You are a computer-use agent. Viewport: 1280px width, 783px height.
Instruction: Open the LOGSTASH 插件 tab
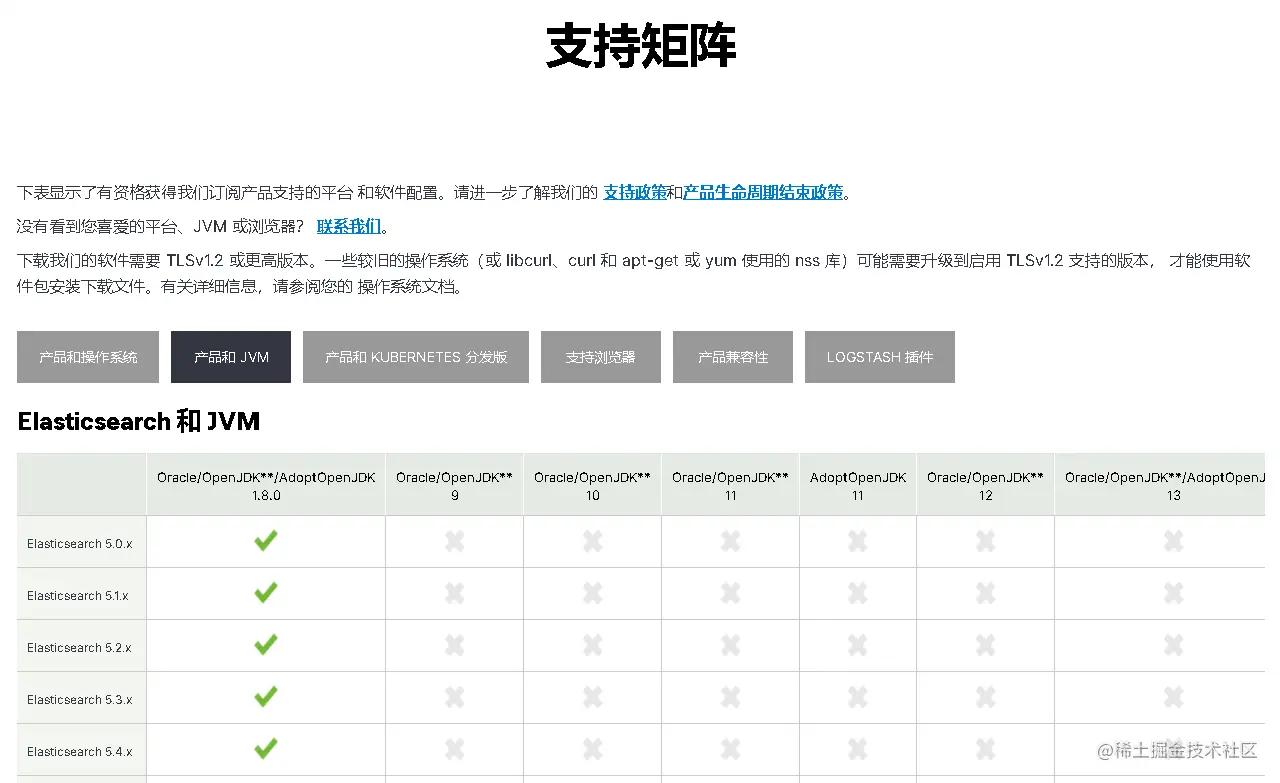tap(880, 357)
